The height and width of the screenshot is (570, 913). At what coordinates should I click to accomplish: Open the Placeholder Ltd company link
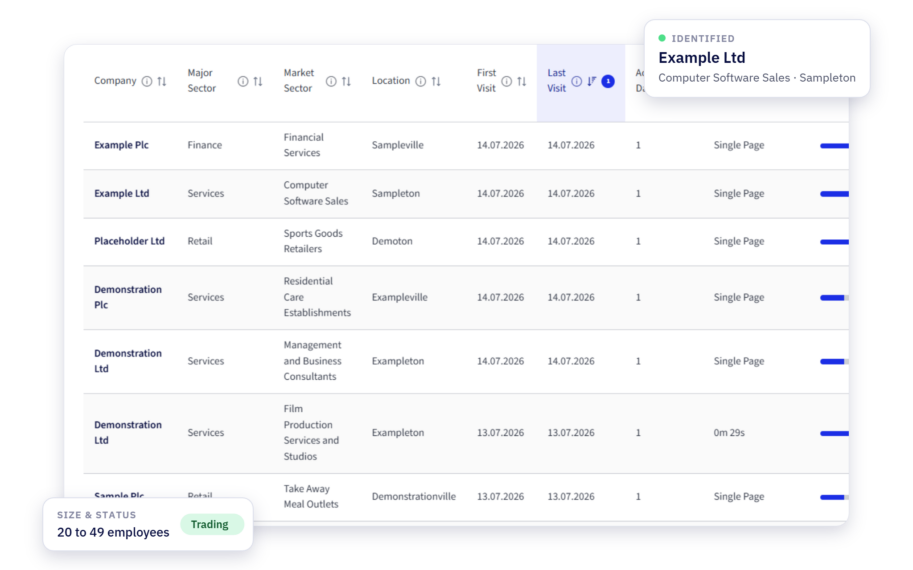129,241
